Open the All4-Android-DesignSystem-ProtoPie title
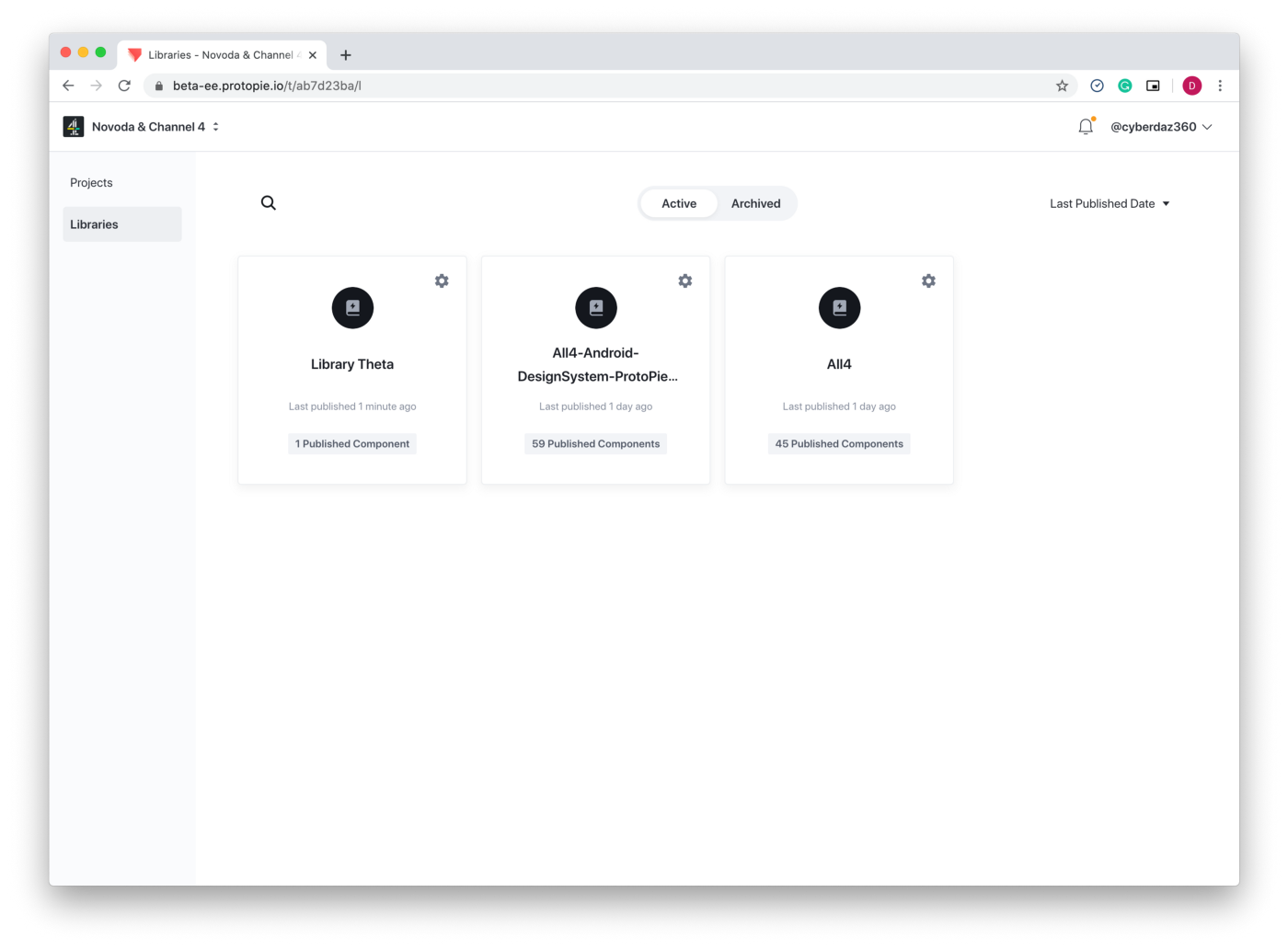Screen dimensions: 1288x950 pyautogui.click(x=597, y=364)
